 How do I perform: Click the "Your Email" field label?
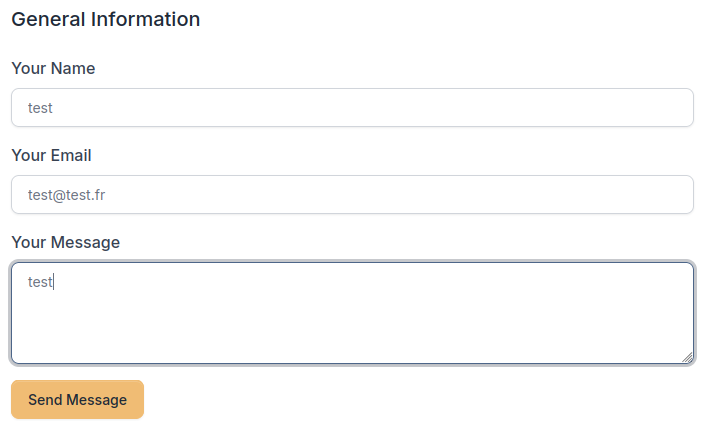(x=51, y=156)
